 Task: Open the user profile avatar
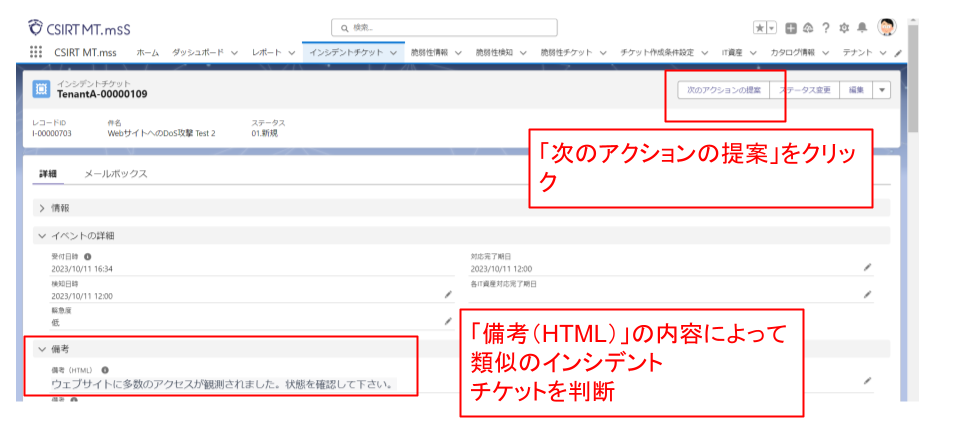pyautogui.click(x=886, y=27)
